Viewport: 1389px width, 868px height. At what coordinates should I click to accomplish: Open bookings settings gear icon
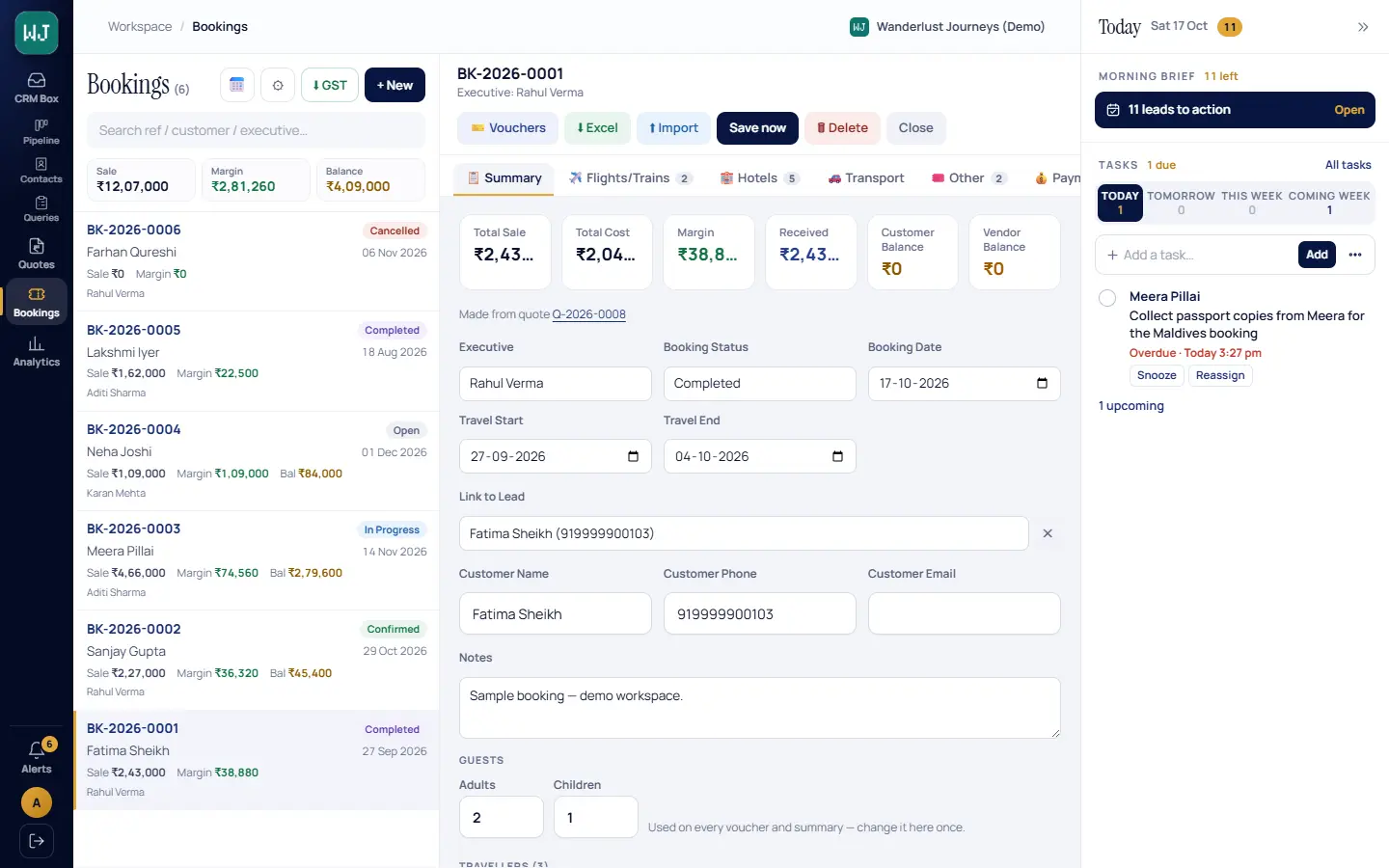click(x=278, y=85)
